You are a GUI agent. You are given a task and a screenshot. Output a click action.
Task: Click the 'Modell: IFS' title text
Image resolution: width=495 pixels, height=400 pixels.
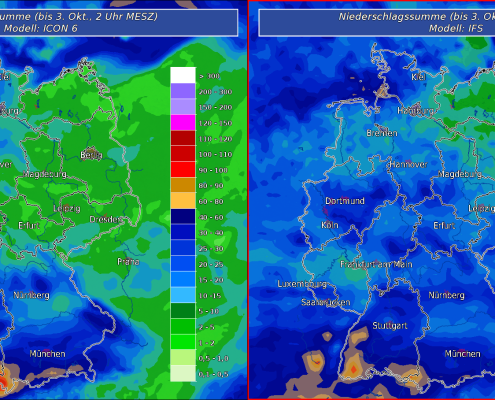point(456,29)
